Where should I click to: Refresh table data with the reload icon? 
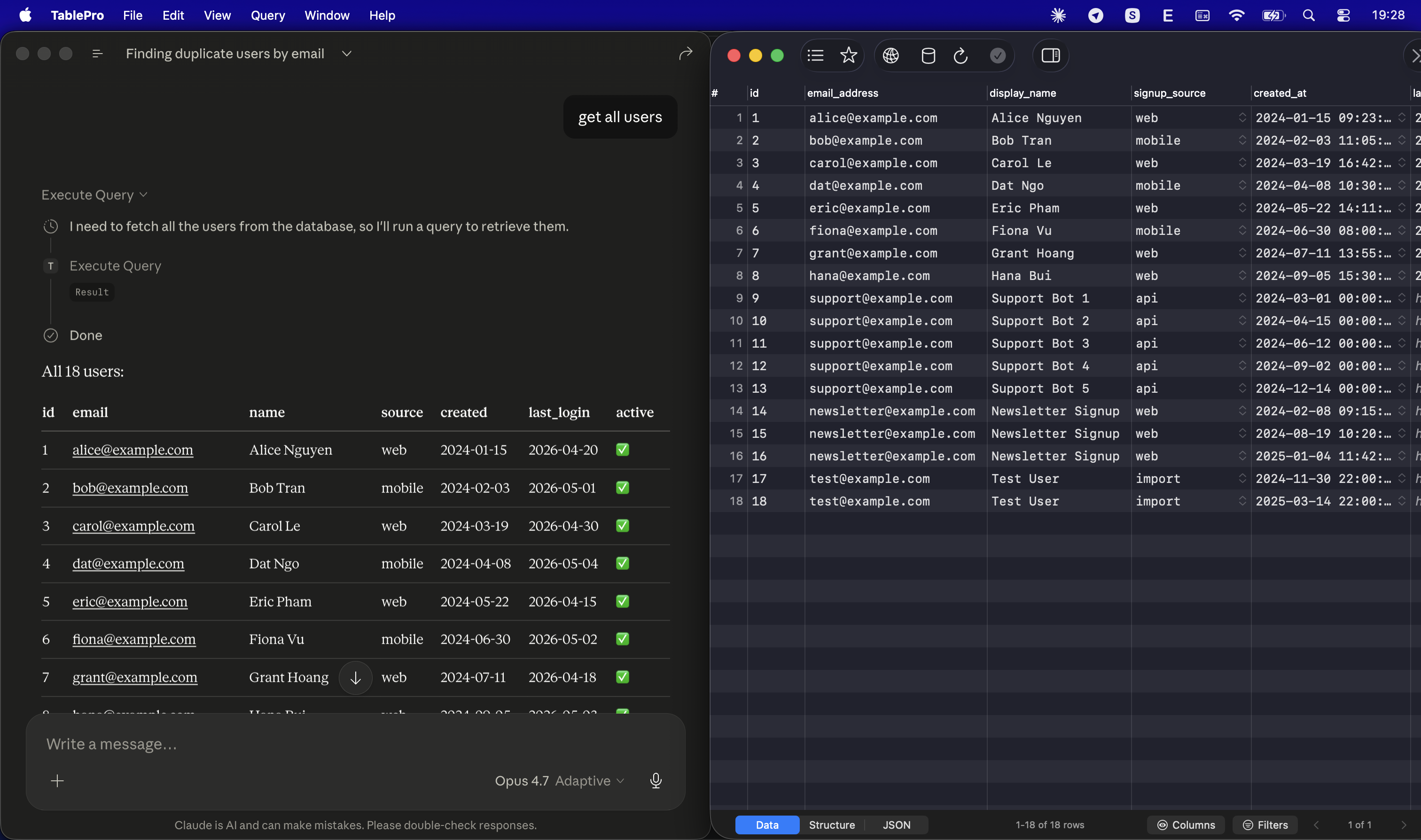click(x=961, y=55)
